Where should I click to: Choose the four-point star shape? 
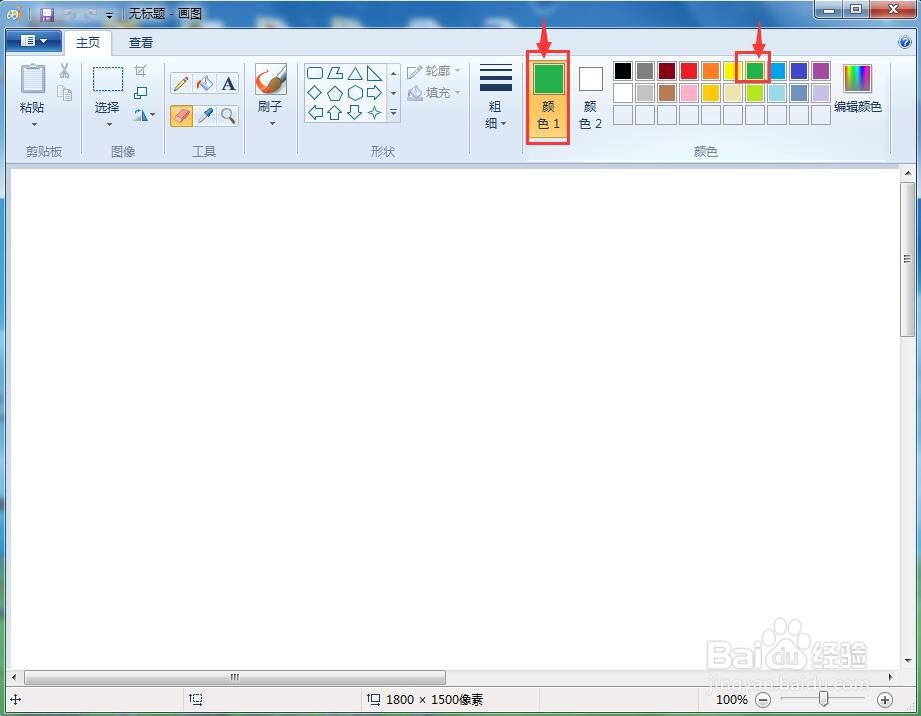pyautogui.click(x=374, y=112)
